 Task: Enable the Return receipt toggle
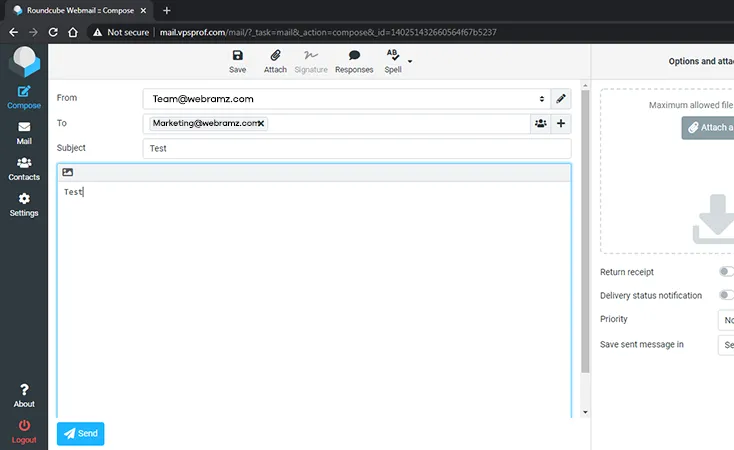[725, 272]
